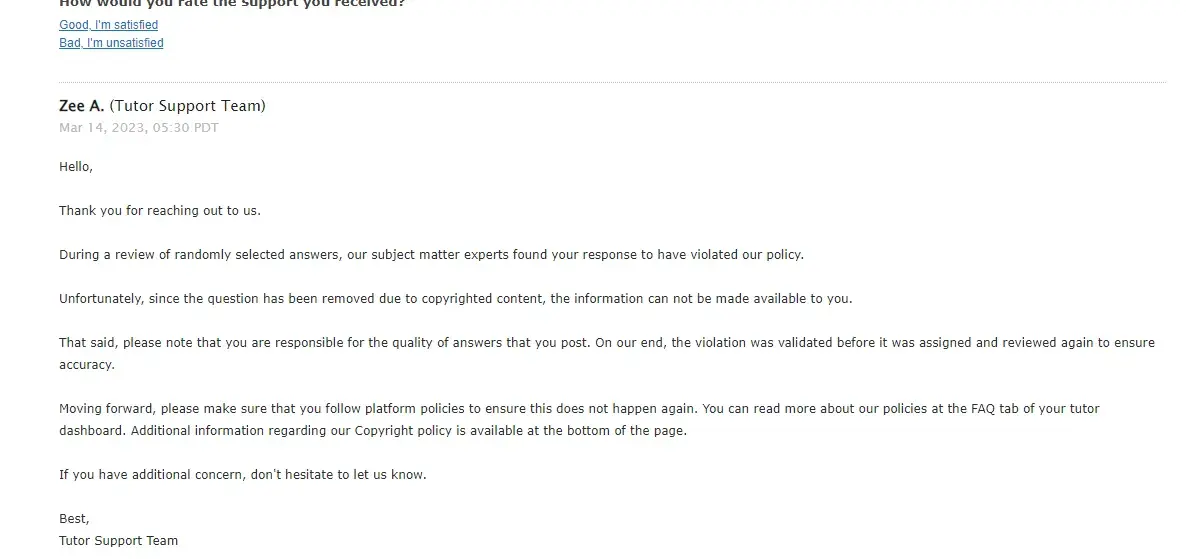Click the words 'copyrighted content'
Screen dimensions: 1186x559
click(483, 299)
